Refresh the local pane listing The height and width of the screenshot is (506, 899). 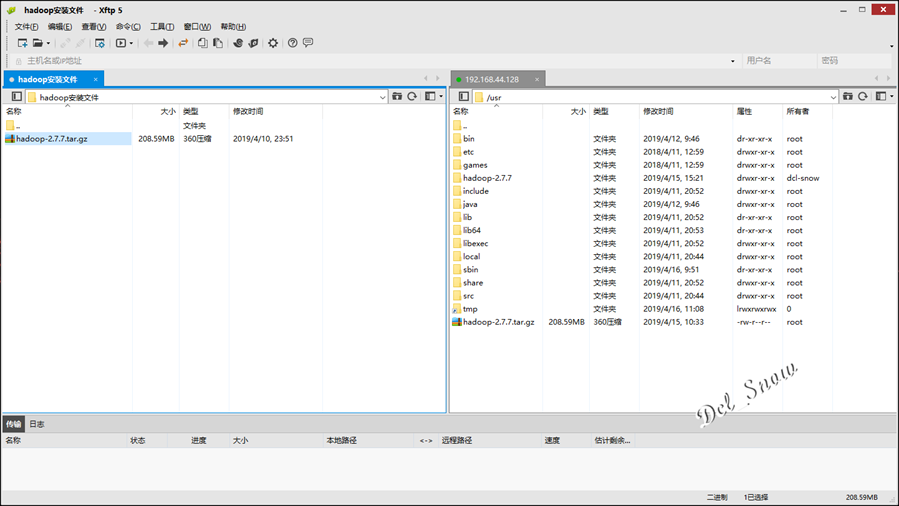pyautogui.click(x=412, y=96)
